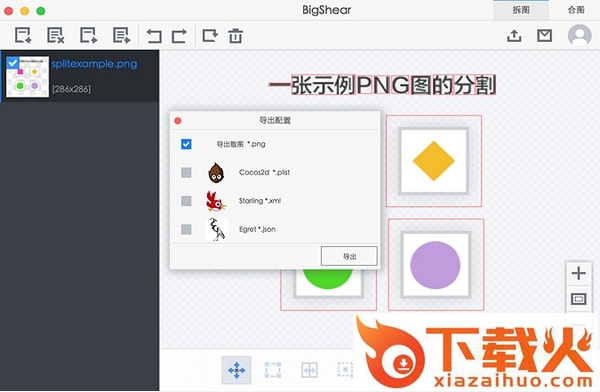Open the user profile avatar

click(x=579, y=36)
